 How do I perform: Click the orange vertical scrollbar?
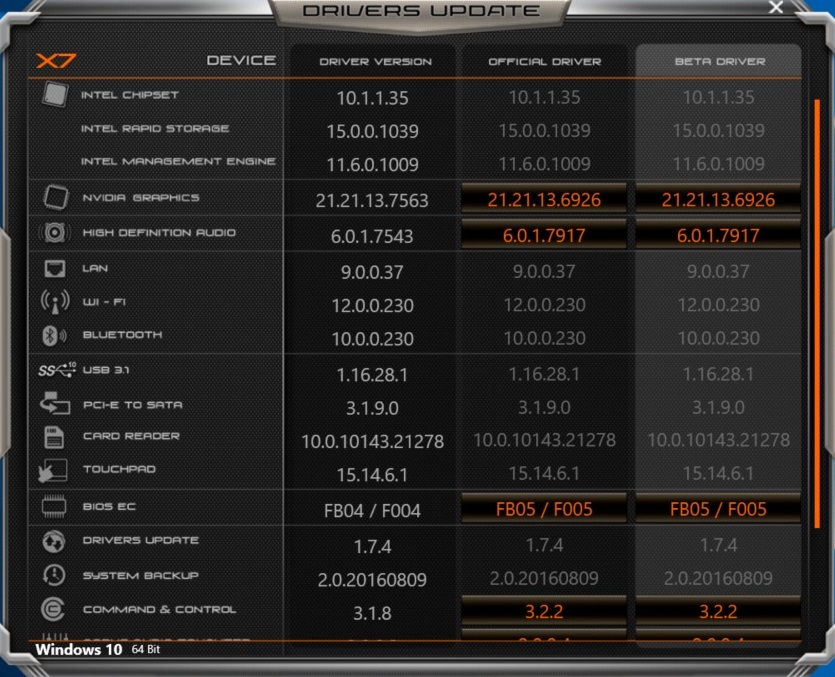click(817, 314)
